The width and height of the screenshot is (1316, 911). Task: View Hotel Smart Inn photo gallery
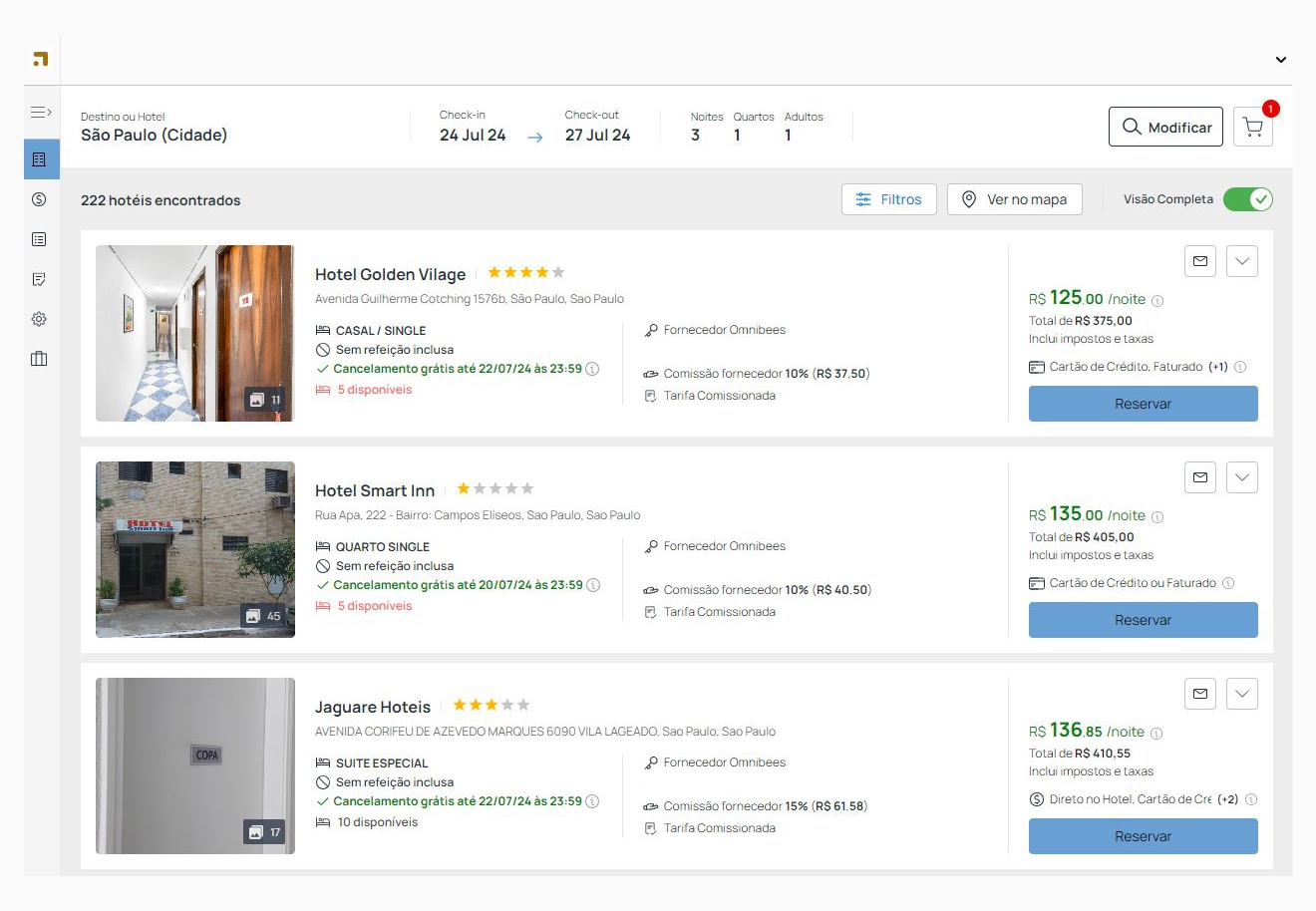coord(264,616)
